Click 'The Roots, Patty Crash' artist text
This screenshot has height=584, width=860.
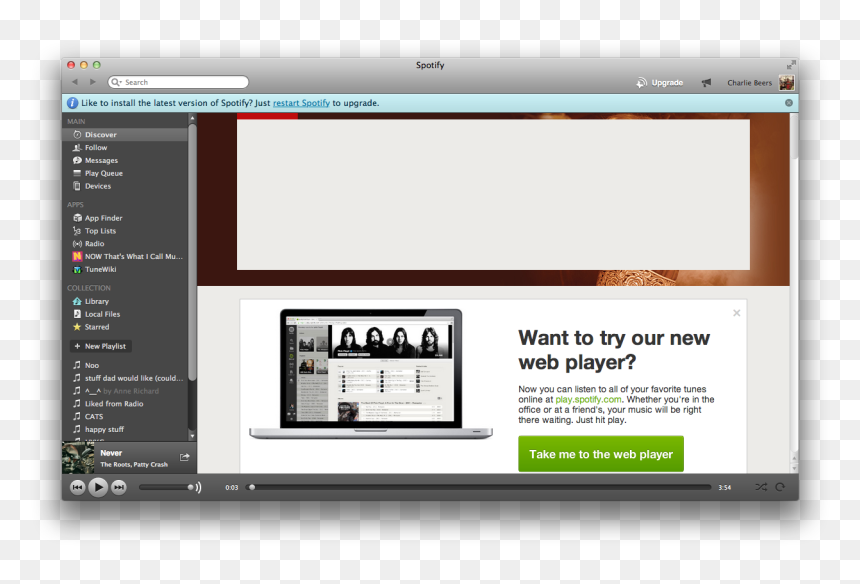[x=134, y=464]
